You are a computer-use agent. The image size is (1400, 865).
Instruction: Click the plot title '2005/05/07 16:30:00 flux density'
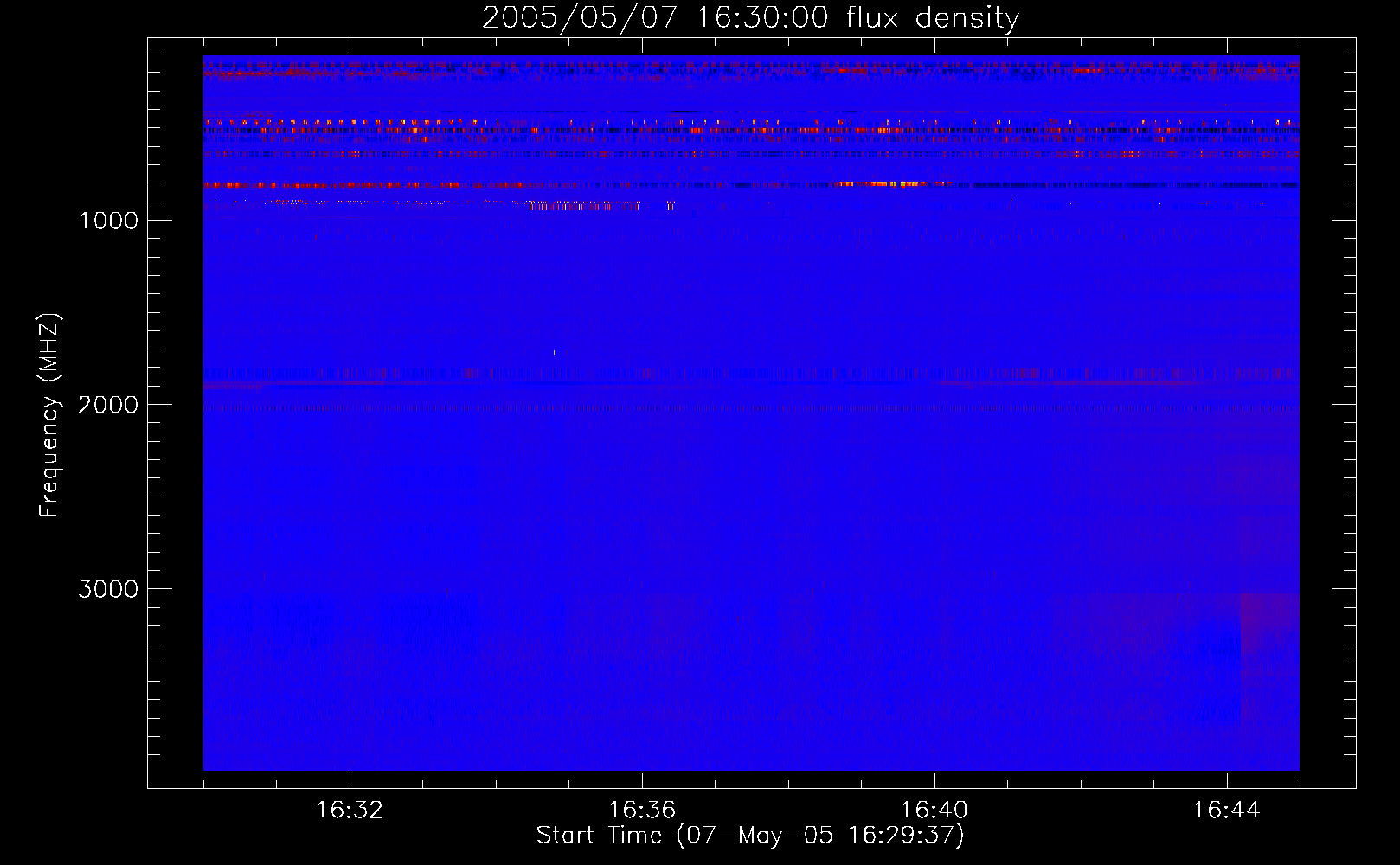pos(750,18)
